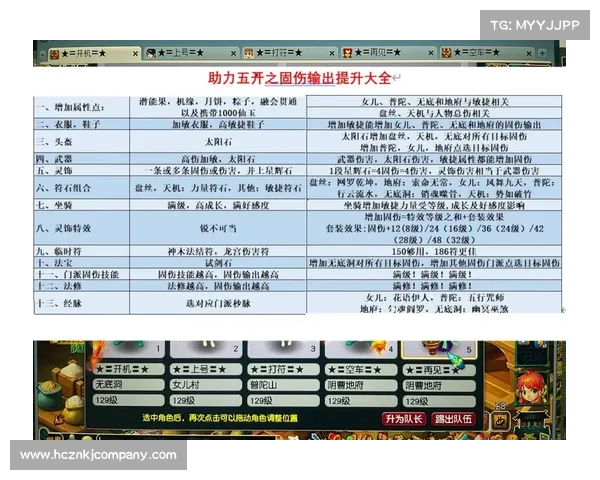The image size is (600, 480).
Task: Switch to the ★=空车=★ tab
Action: (487, 53)
